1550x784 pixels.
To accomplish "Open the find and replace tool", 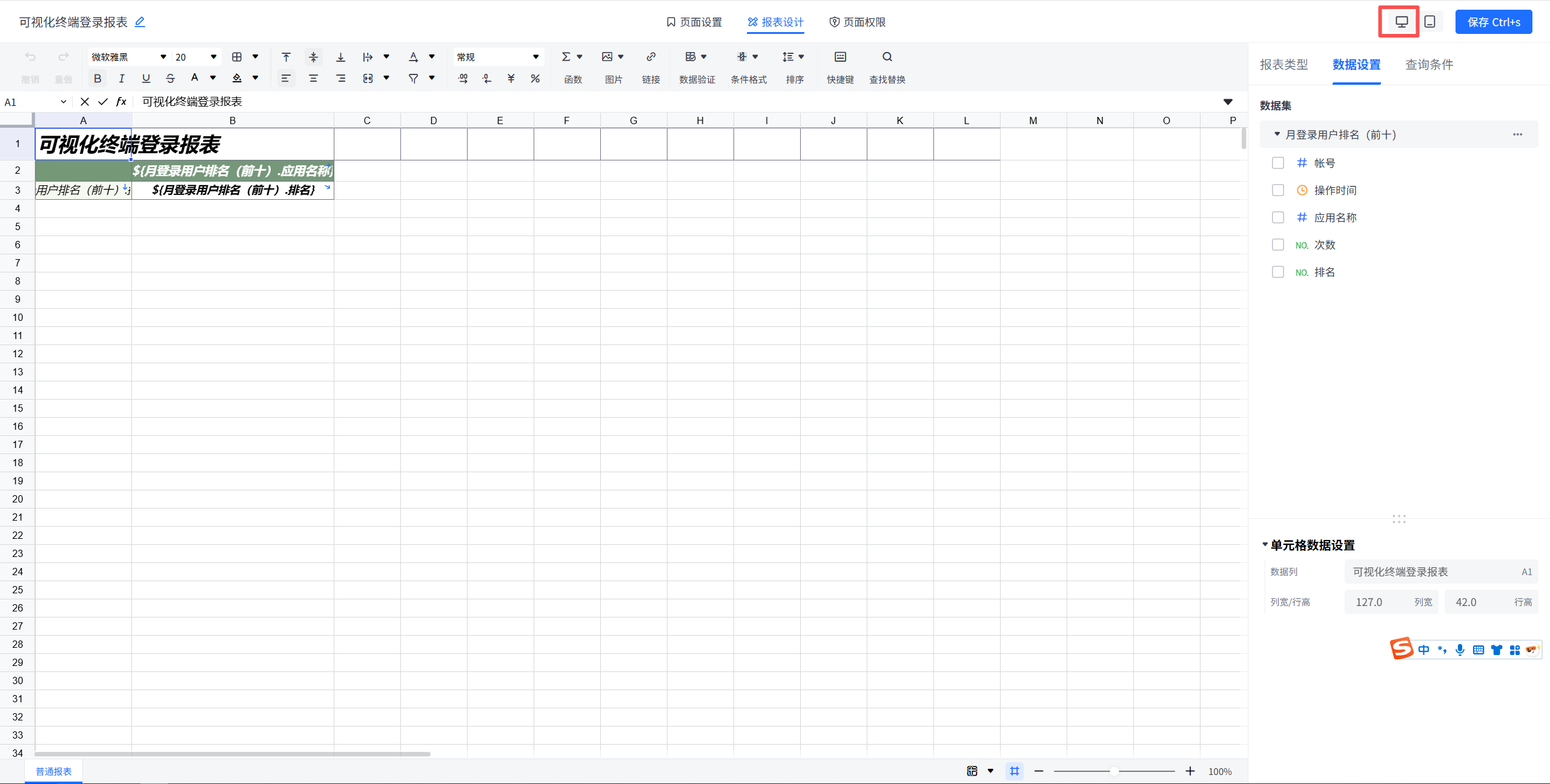I will coord(887,58).
